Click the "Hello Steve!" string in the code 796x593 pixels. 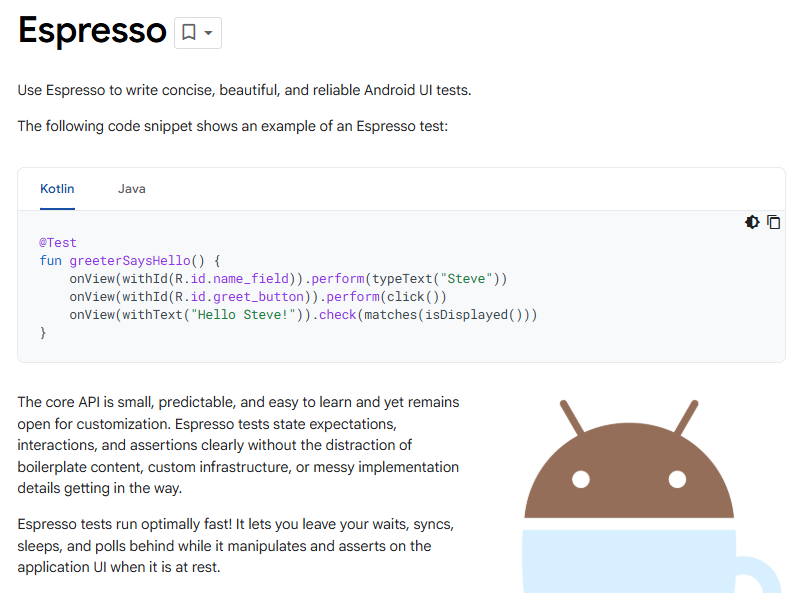pyautogui.click(x=243, y=315)
